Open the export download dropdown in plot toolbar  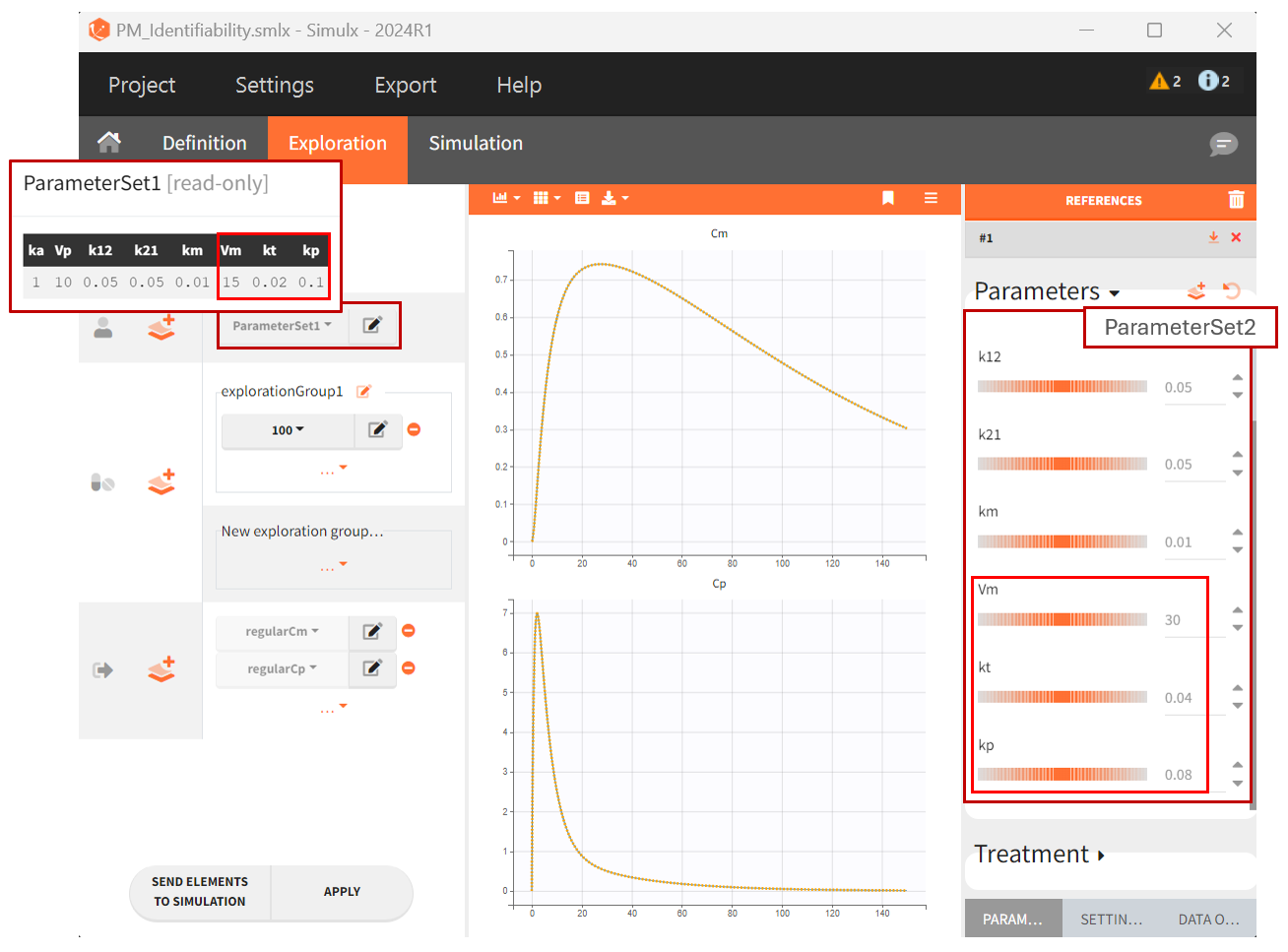(x=614, y=198)
